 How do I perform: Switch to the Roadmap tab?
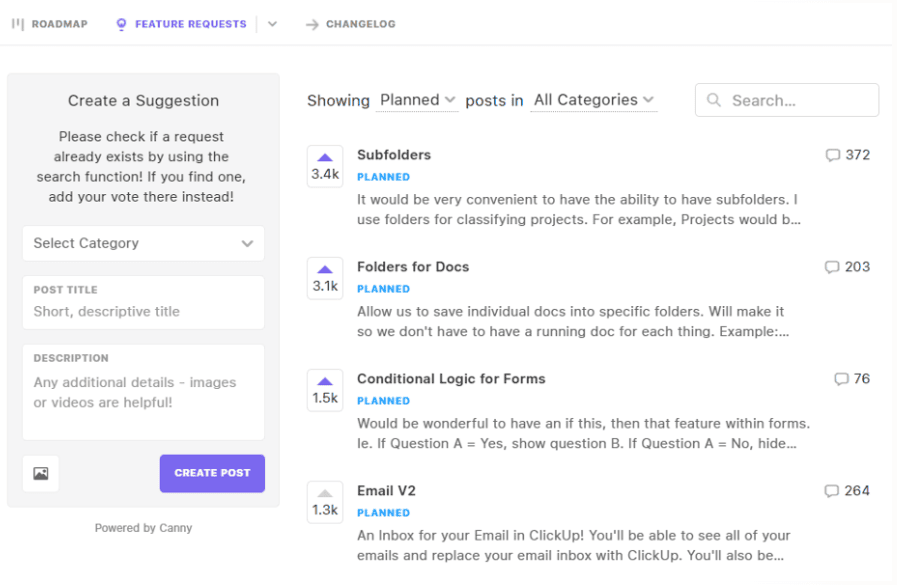pyautogui.click(x=50, y=24)
